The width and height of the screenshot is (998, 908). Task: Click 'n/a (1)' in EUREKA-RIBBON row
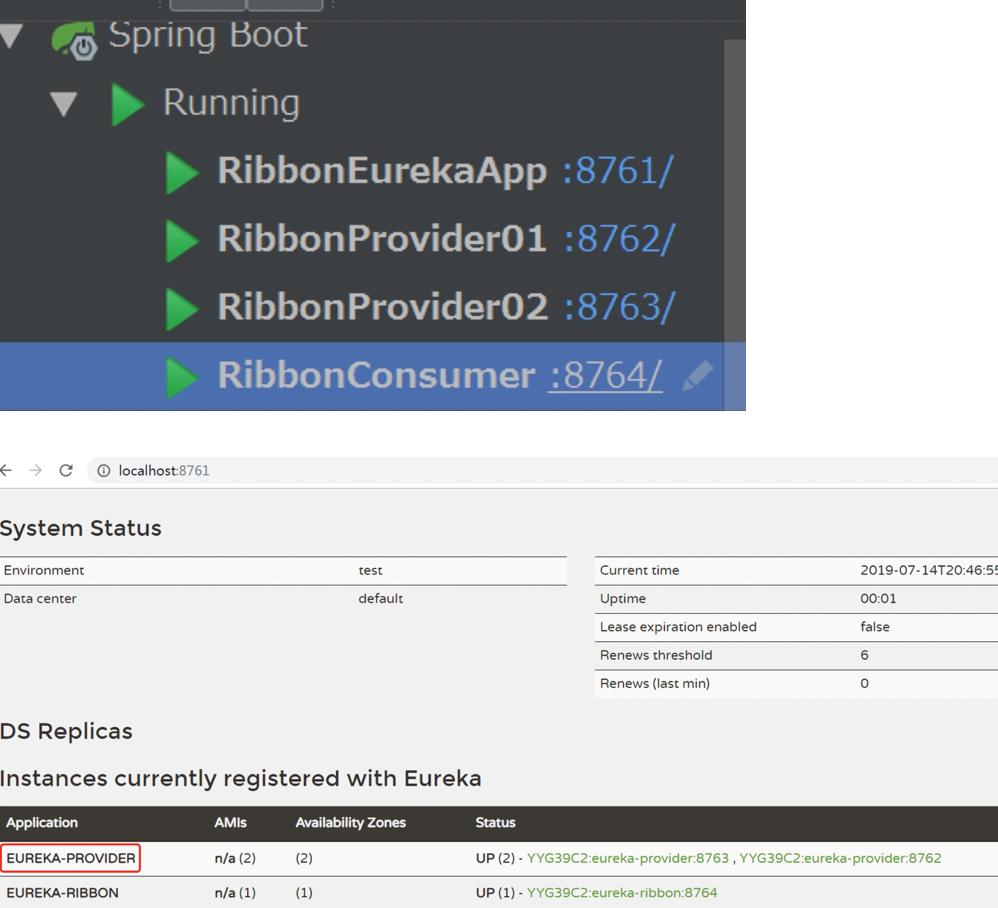coord(235,892)
